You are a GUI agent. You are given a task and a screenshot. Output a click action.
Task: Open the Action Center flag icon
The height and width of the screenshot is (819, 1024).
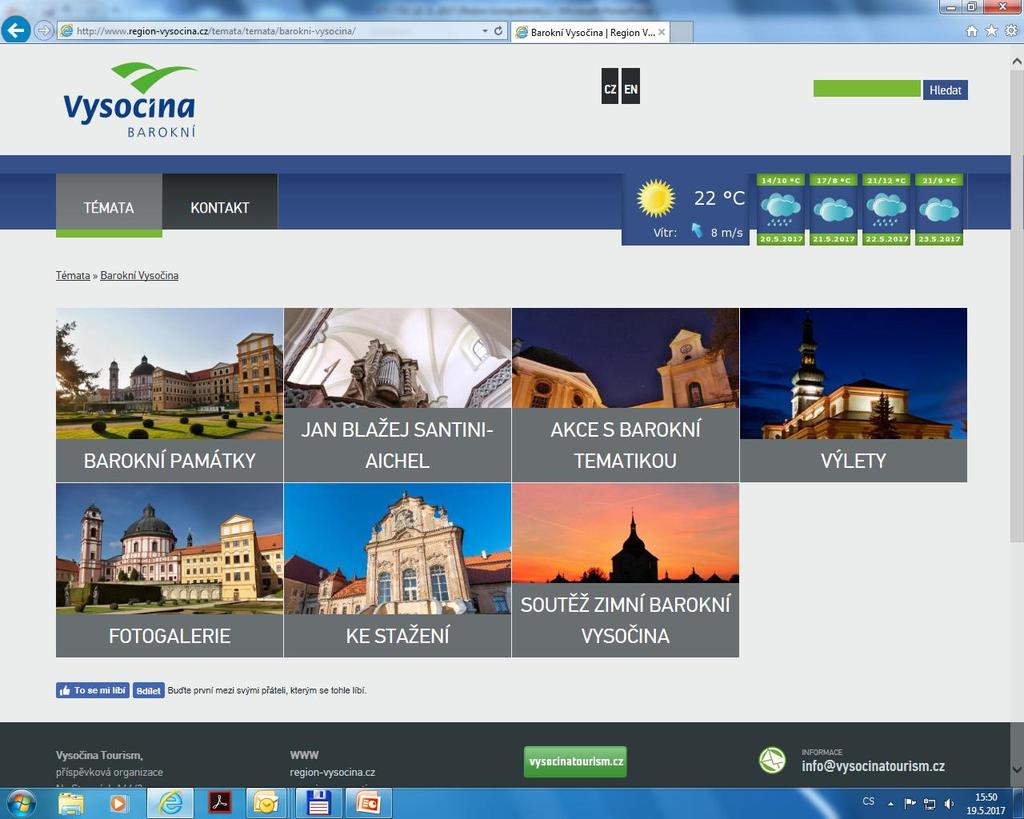coord(910,803)
